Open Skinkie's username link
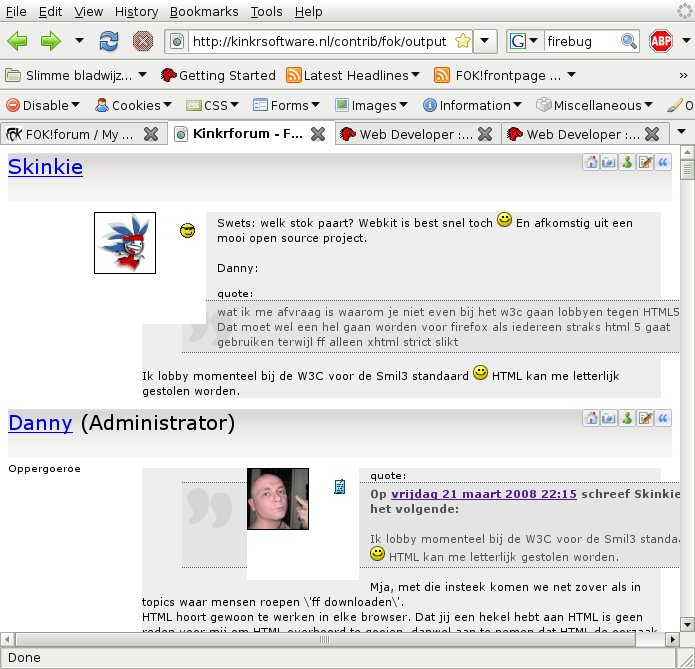 [x=45, y=167]
